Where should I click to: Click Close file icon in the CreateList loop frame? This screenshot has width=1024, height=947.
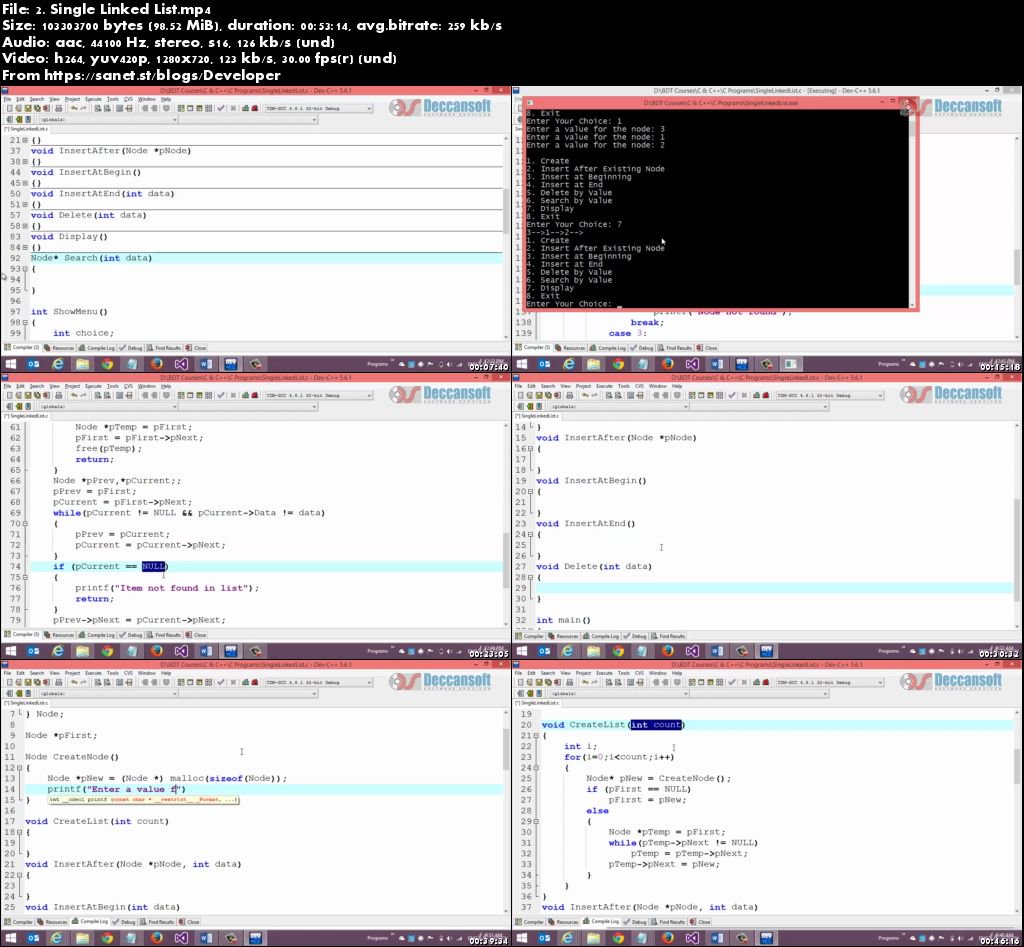coord(557,682)
